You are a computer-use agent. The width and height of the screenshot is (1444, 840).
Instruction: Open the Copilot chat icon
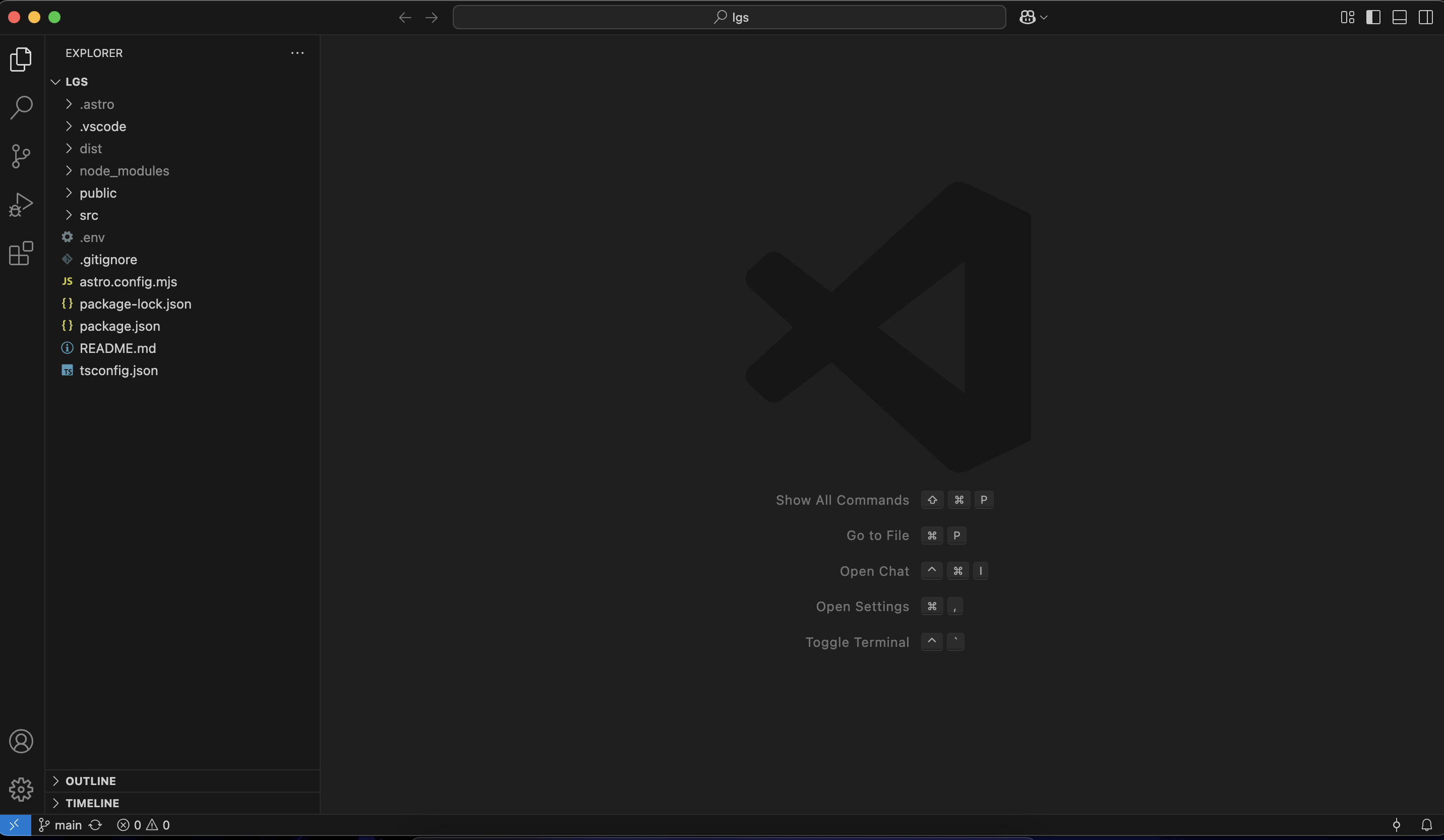tap(1027, 17)
